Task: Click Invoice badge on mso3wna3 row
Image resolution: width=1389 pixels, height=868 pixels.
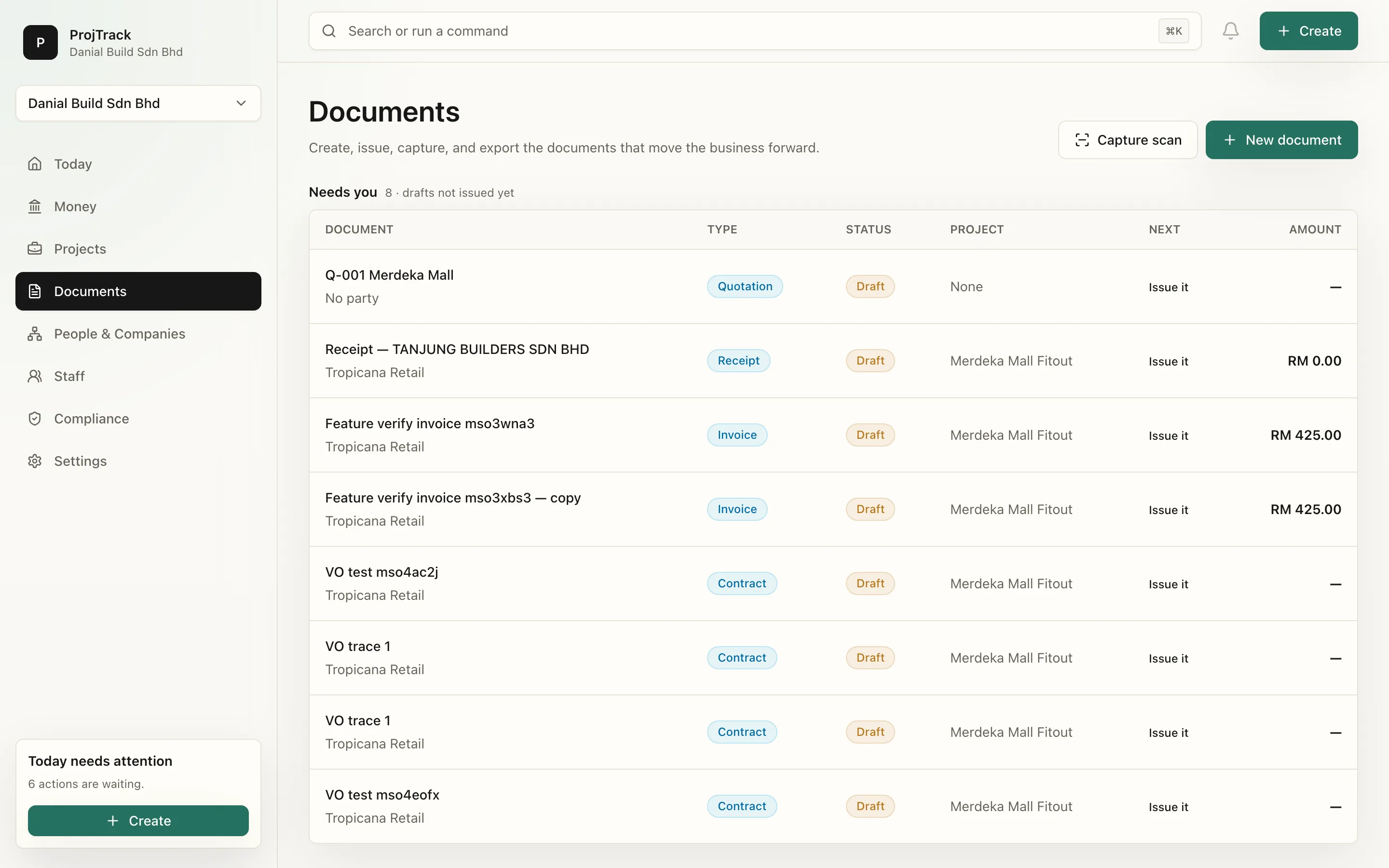Action: (737, 435)
